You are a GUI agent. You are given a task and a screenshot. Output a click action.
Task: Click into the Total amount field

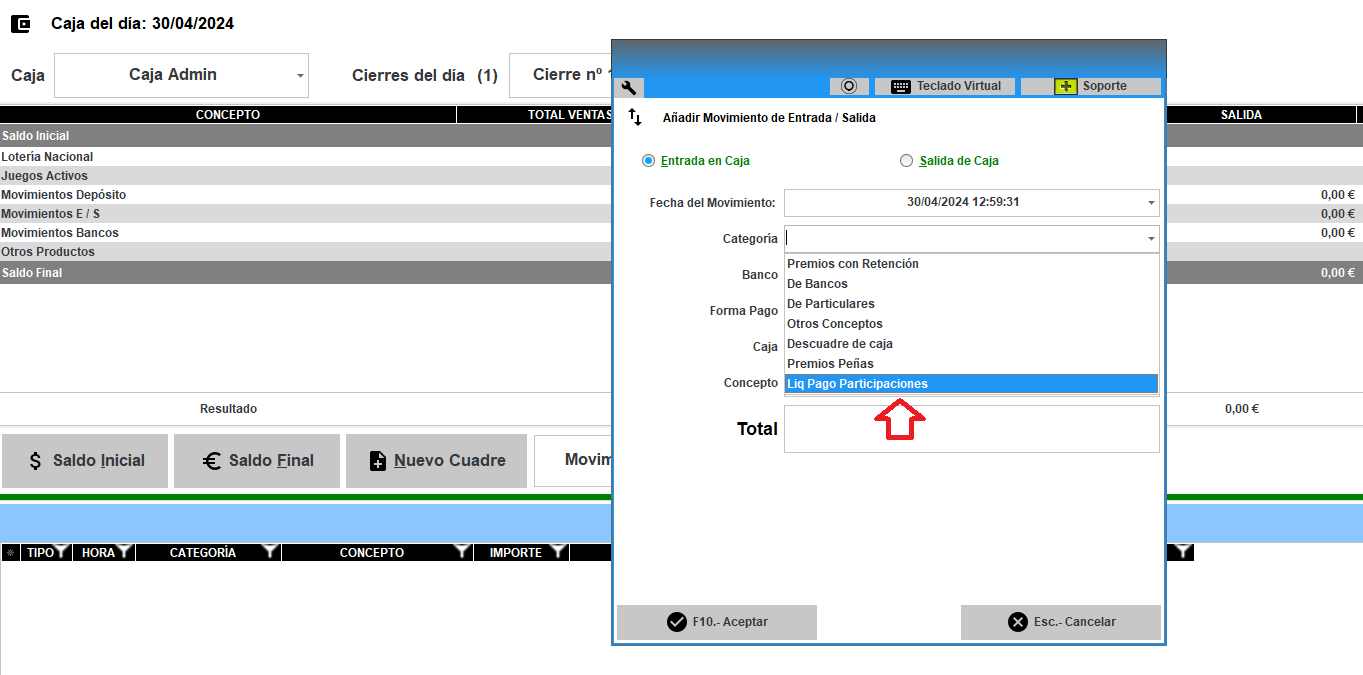click(x=971, y=429)
